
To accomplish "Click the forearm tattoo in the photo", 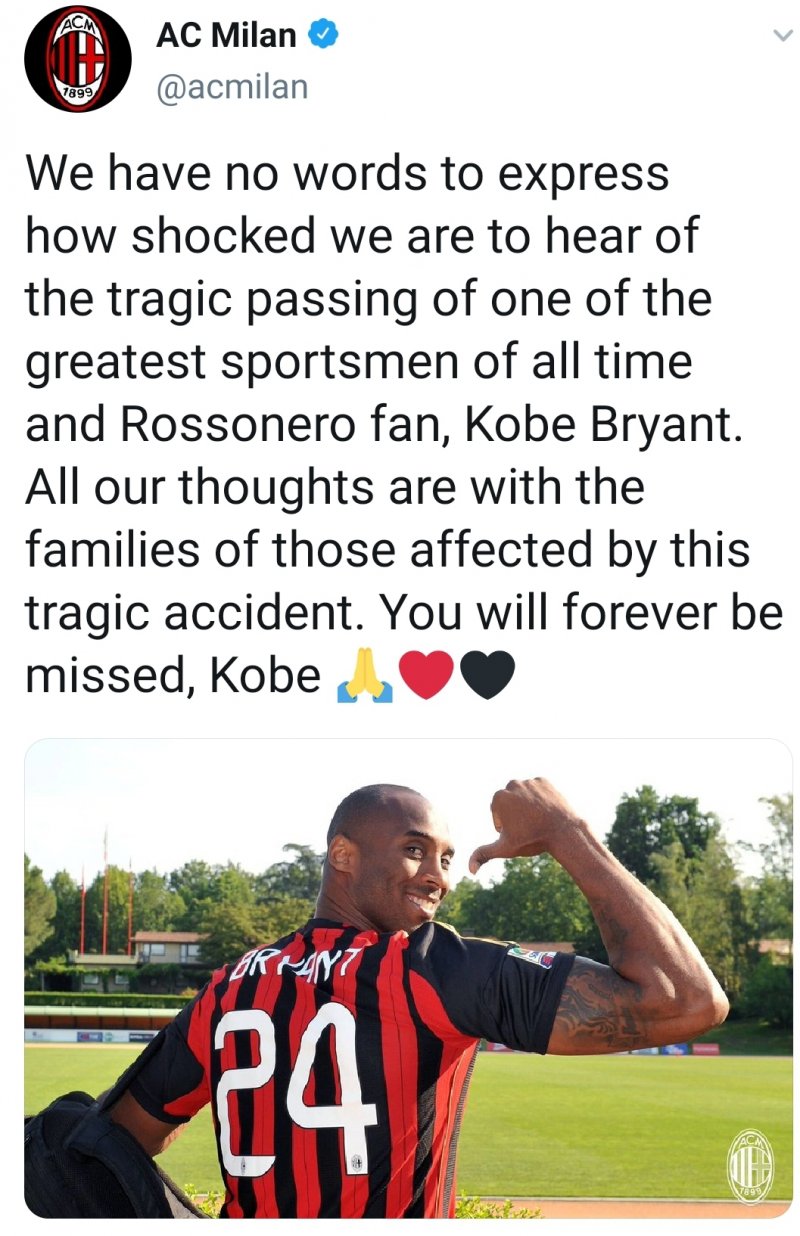I will (600, 1005).
